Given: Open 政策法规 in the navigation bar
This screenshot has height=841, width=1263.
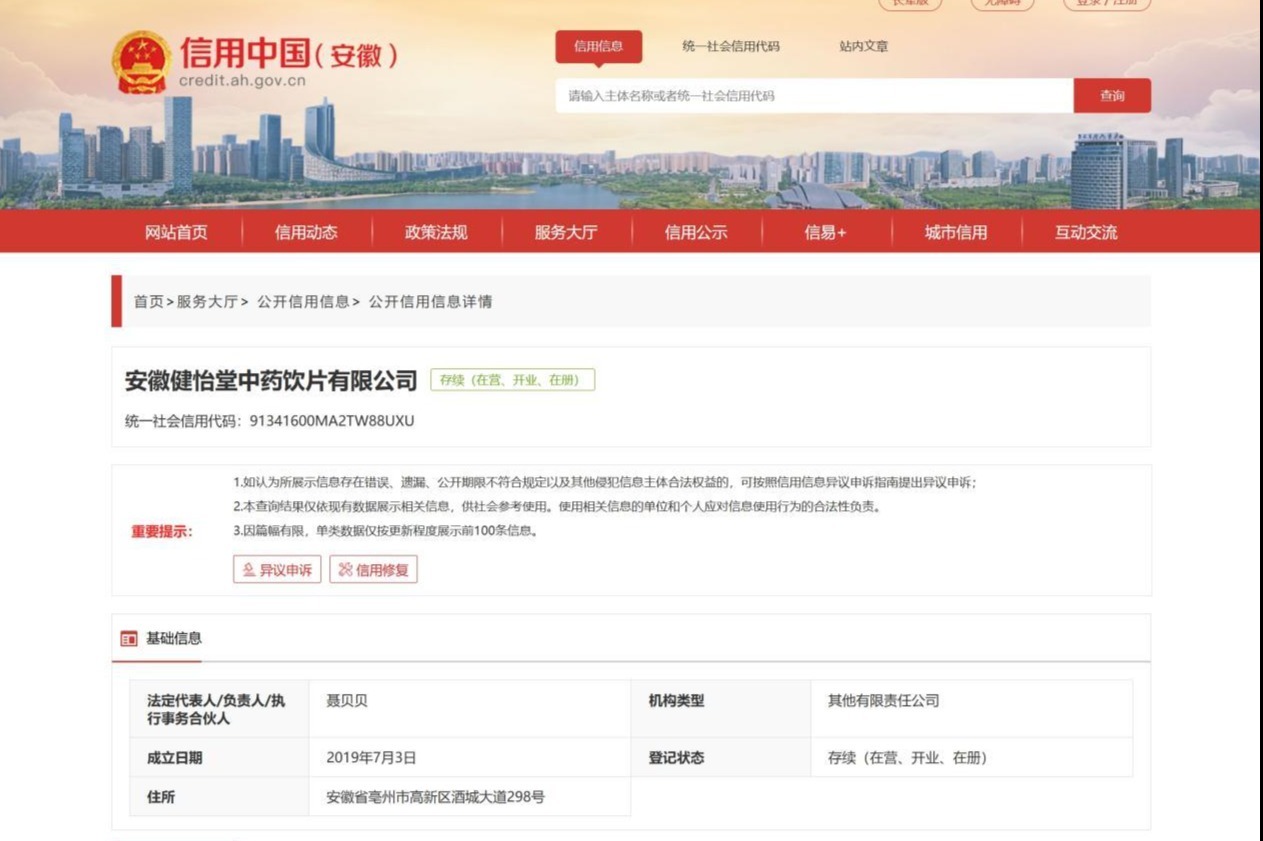Looking at the screenshot, I should point(436,232).
